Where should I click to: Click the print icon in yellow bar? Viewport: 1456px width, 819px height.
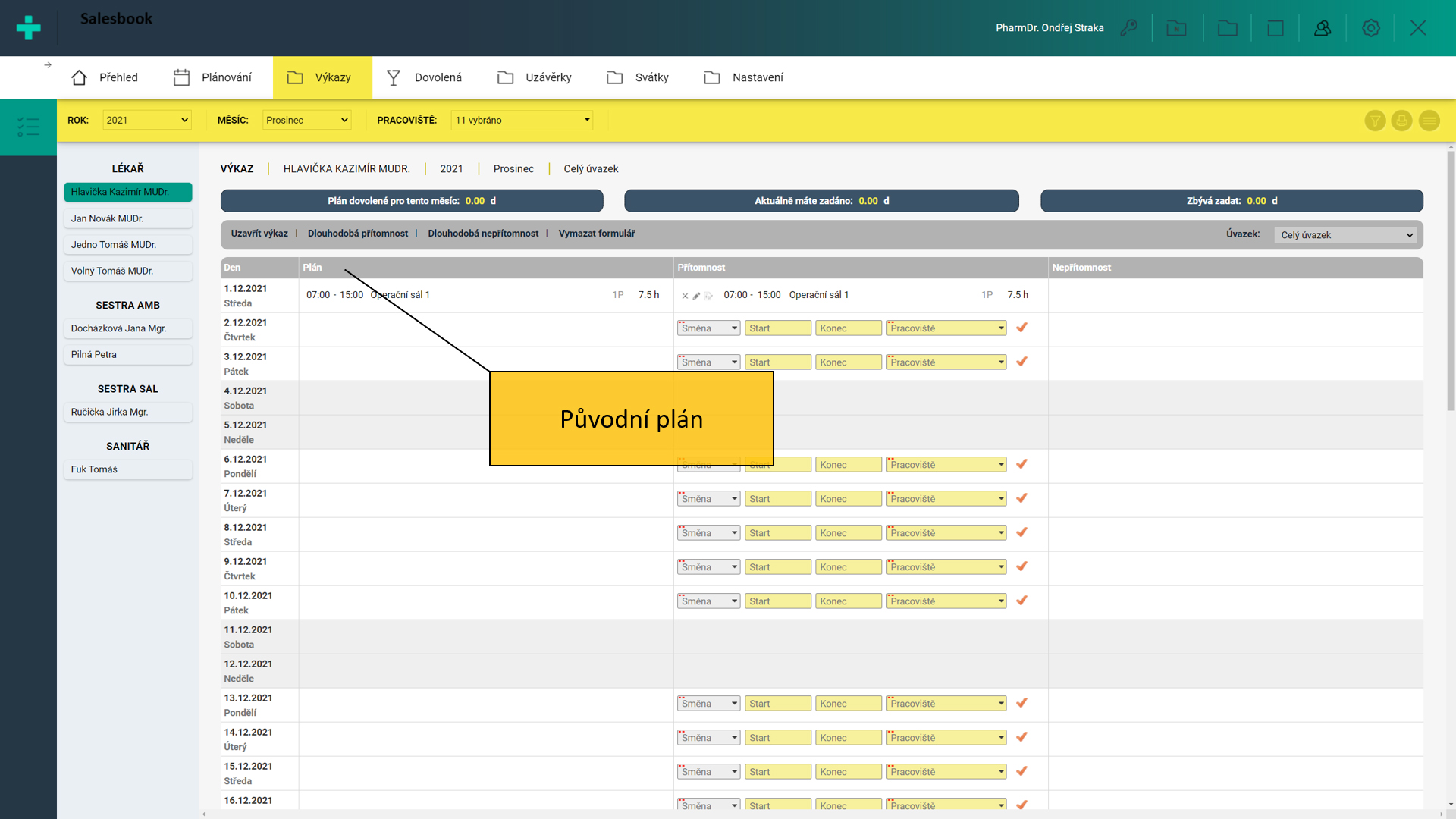click(1401, 121)
